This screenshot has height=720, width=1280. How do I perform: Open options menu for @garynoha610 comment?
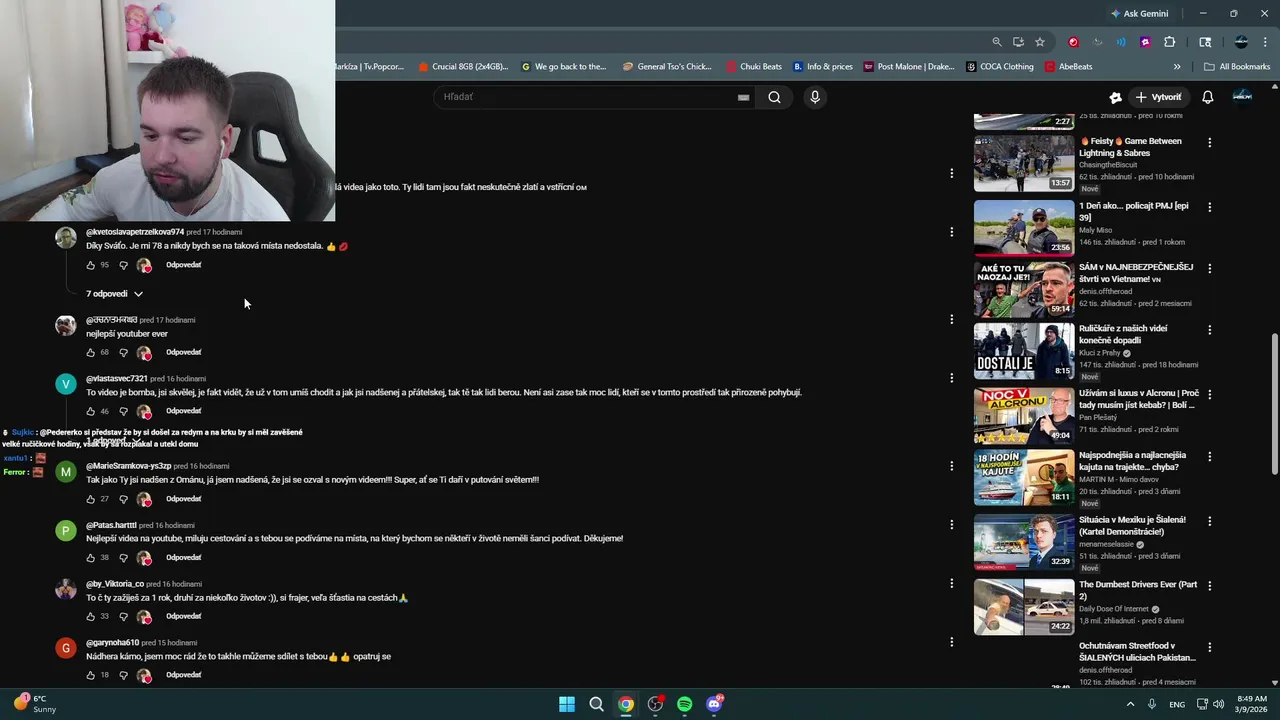click(x=951, y=642)
